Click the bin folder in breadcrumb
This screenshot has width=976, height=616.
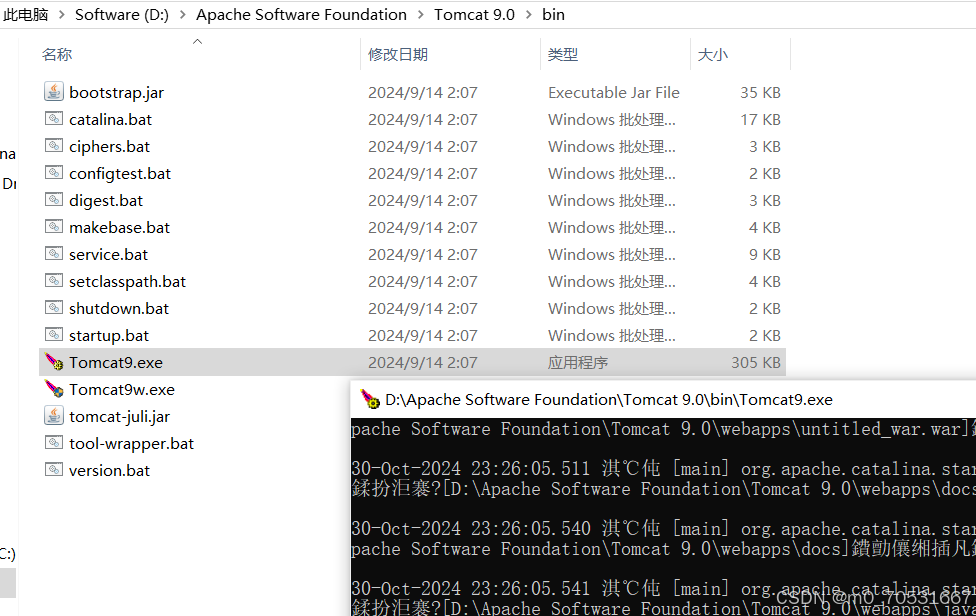click(x=553, y=14)
